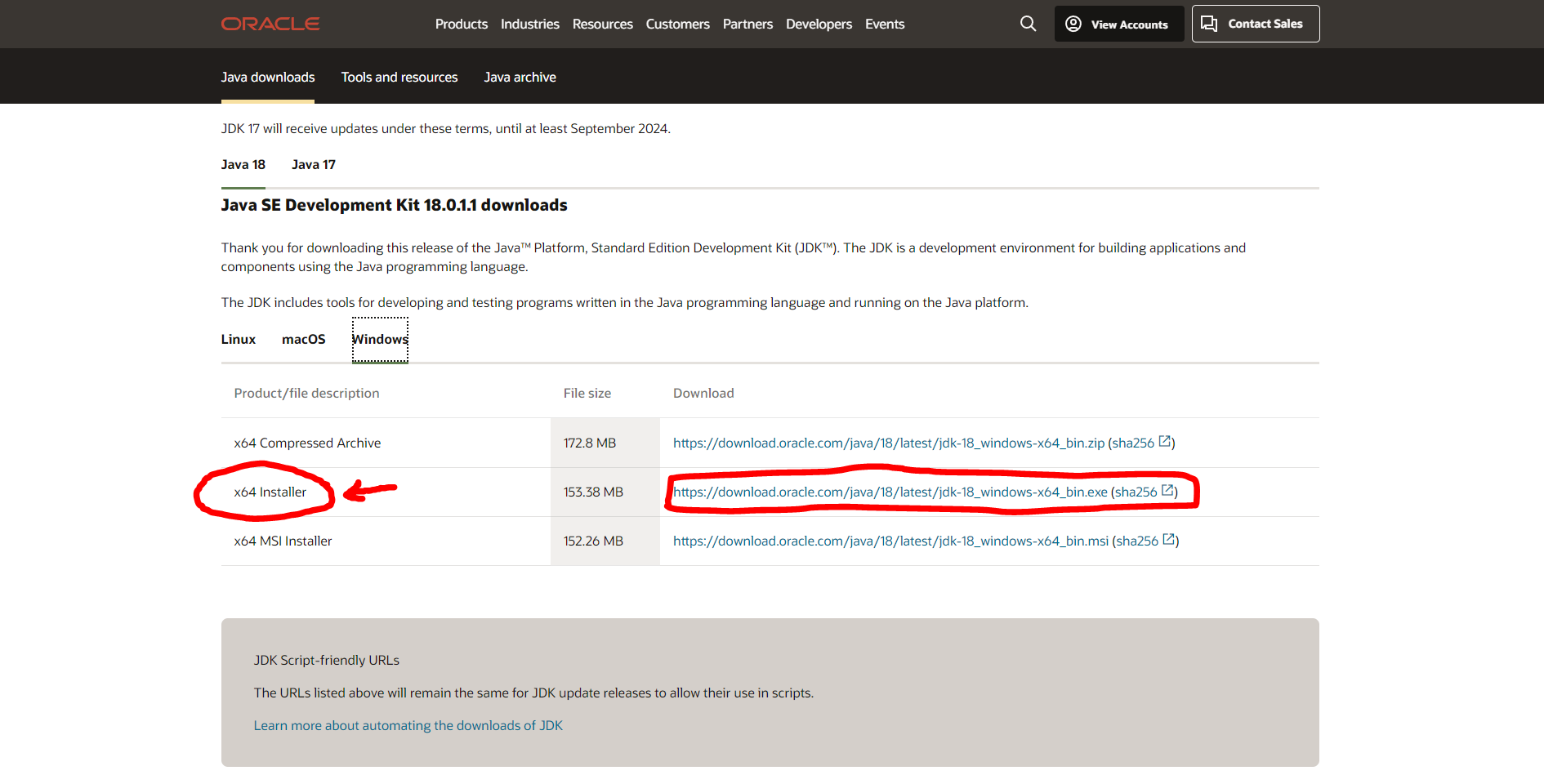Expand the Industries menu
Viewport: 1544px width, 784px height.
pos(529,24)
